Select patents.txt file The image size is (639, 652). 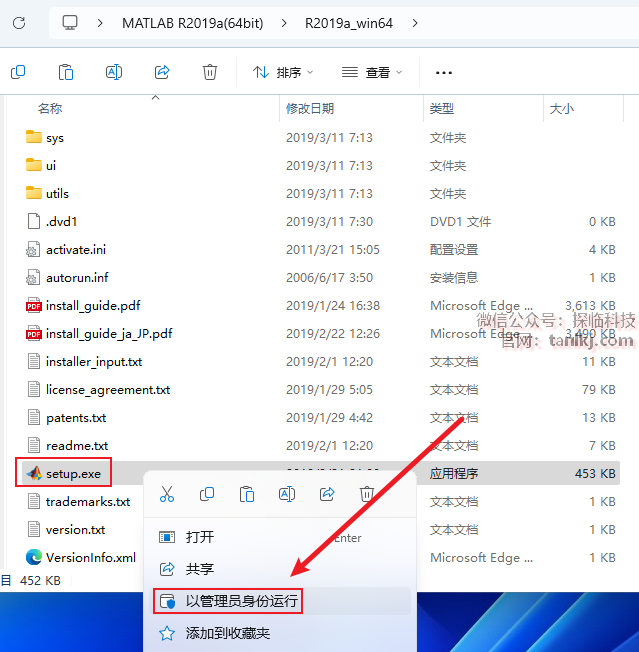tap(67, 417)
